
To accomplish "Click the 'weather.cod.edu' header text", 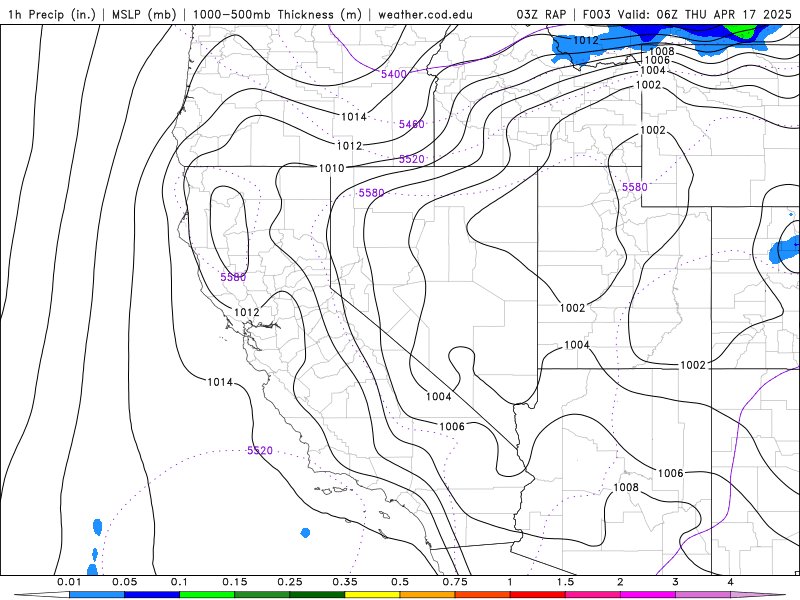I will (x=425, y=15).
